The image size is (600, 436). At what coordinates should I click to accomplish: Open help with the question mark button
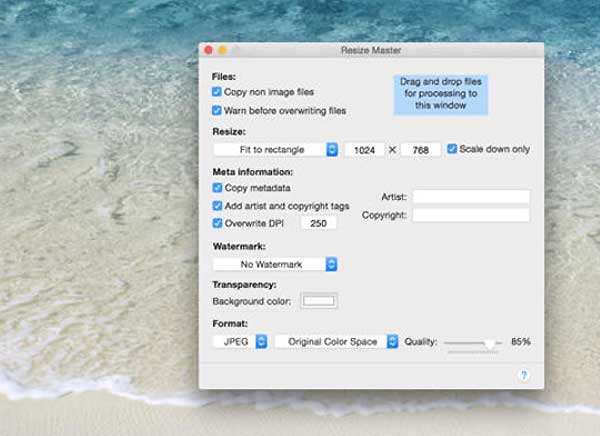click(524, 375)
